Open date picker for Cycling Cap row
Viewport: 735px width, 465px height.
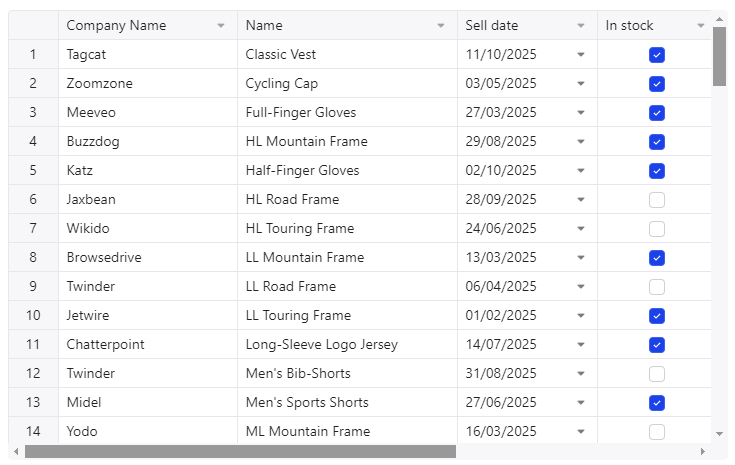(581, 84)
